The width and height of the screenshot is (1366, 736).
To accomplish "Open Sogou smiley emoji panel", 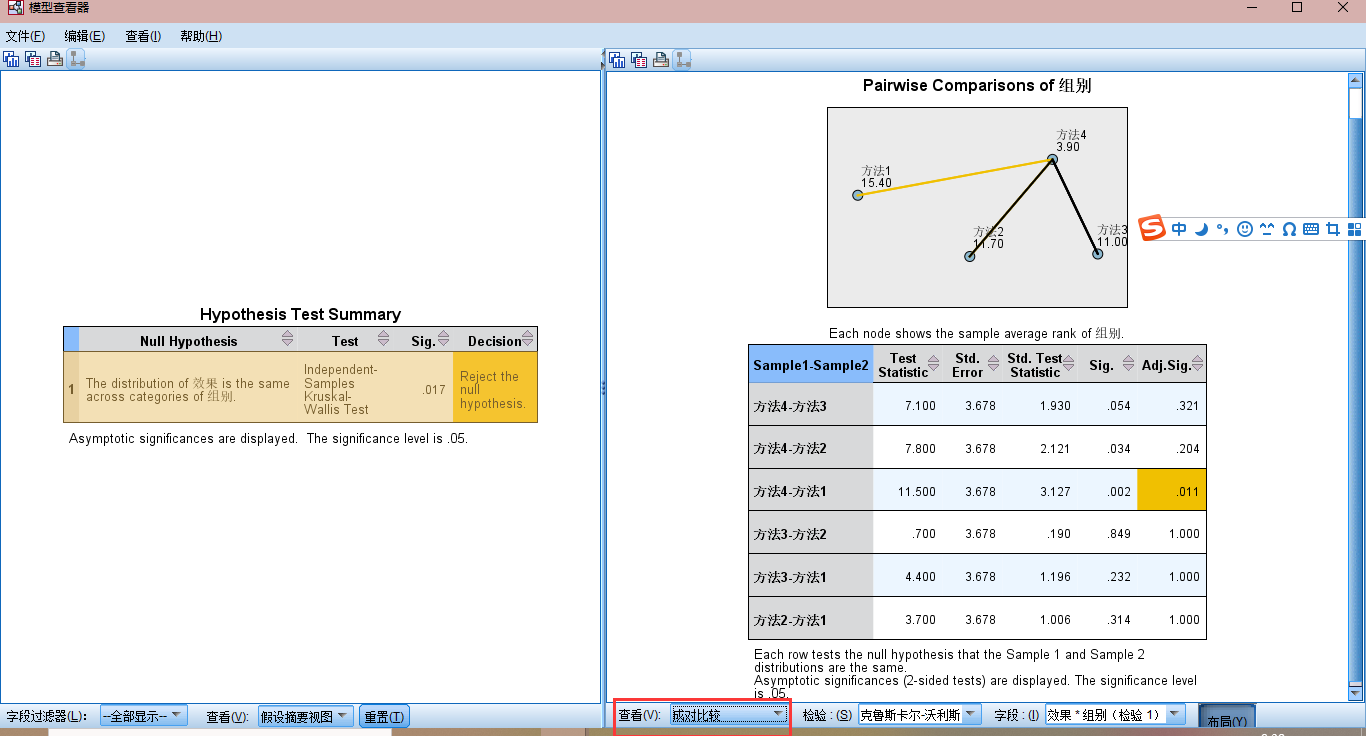I will 1245,229.
